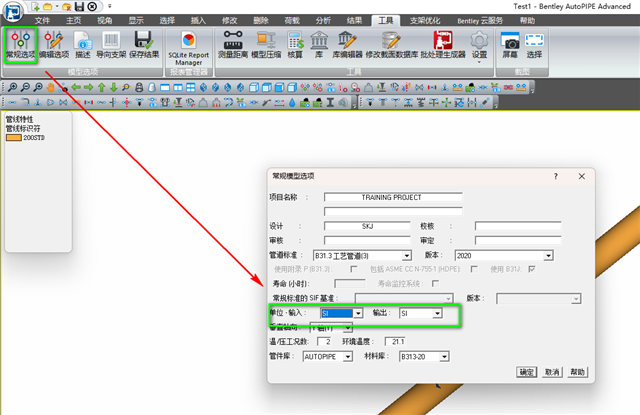This screenshot has width=640, height=415.
Task: Toggle 使用 B31J checkbox
Action: tap(531, 269)
